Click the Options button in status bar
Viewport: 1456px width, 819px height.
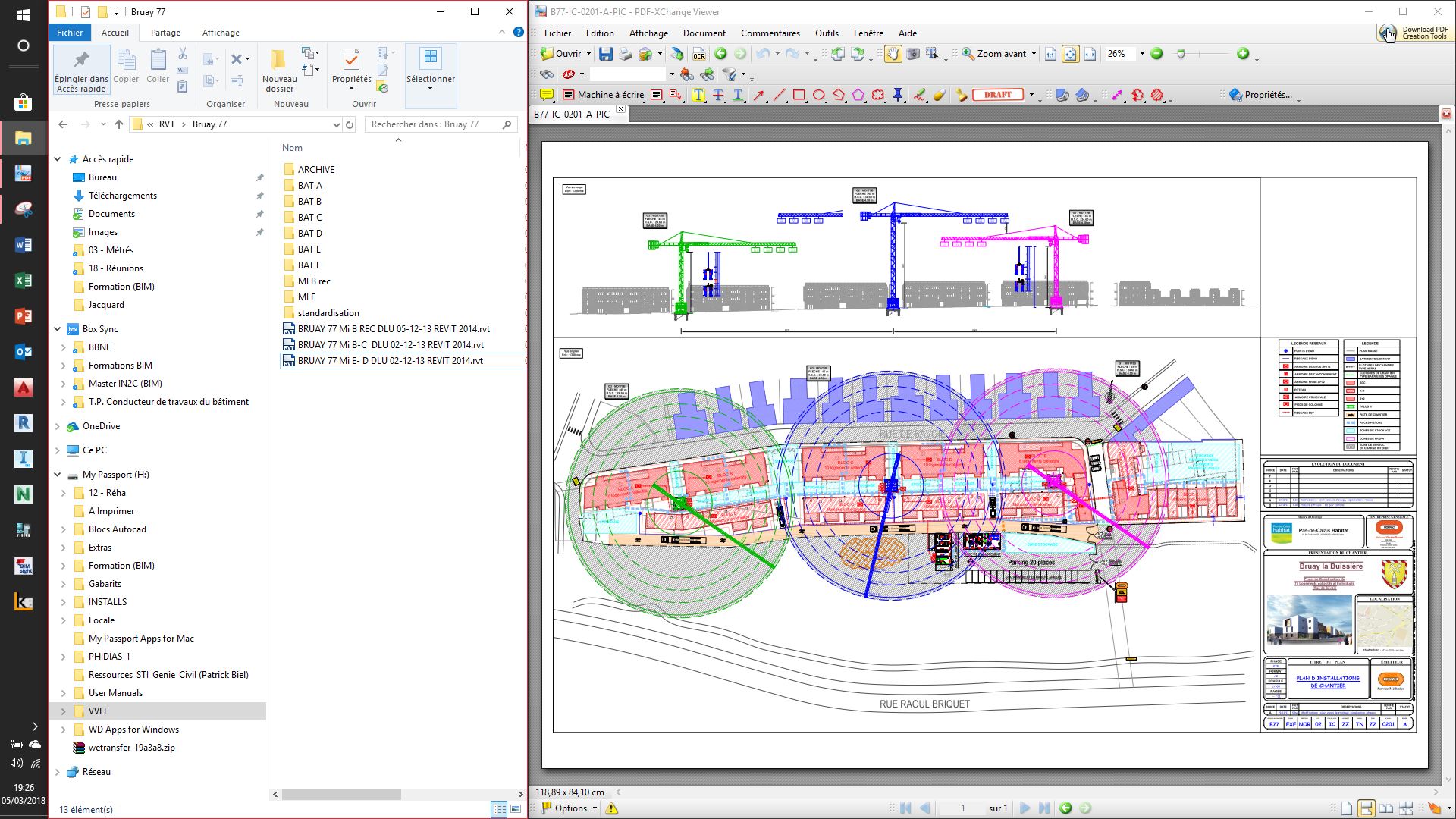point(570,808)
